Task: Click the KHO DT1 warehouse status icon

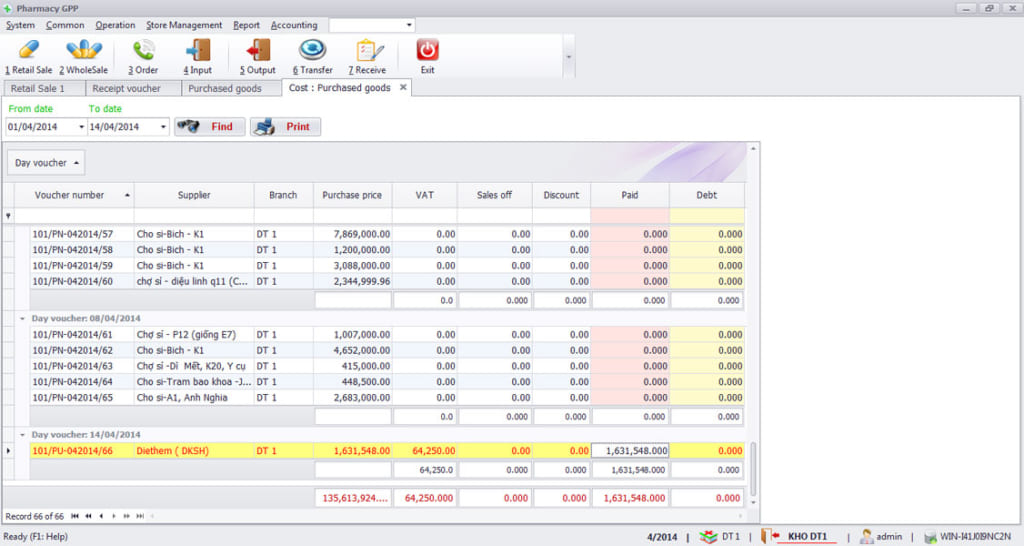Action: click(771, 536)
